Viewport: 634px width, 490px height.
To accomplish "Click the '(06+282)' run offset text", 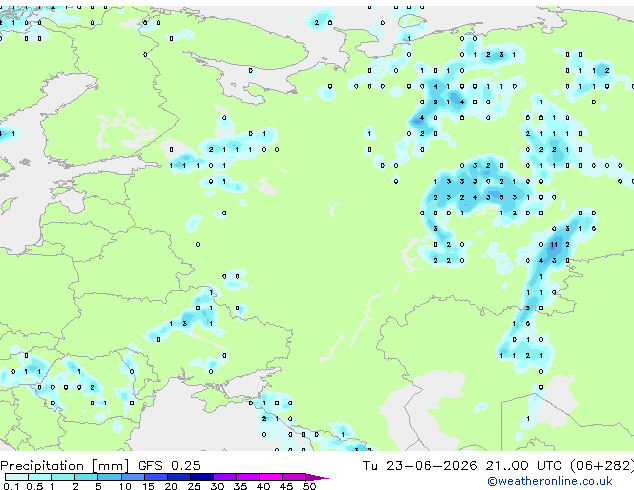I will tap(602, 466).
